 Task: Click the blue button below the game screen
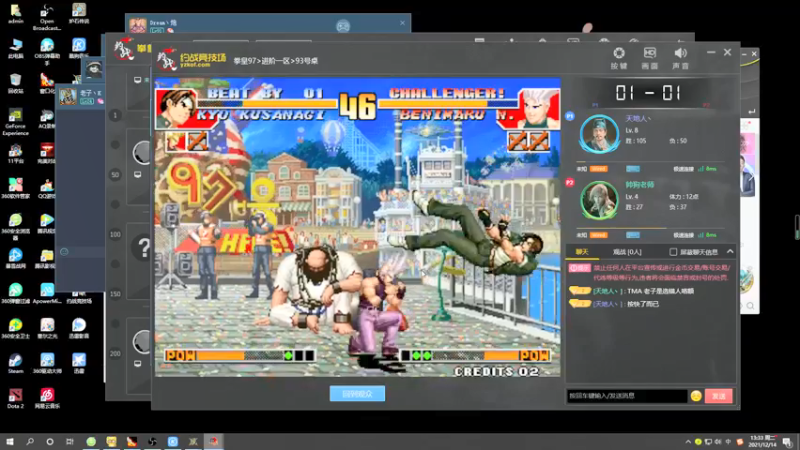coord(357,393)
